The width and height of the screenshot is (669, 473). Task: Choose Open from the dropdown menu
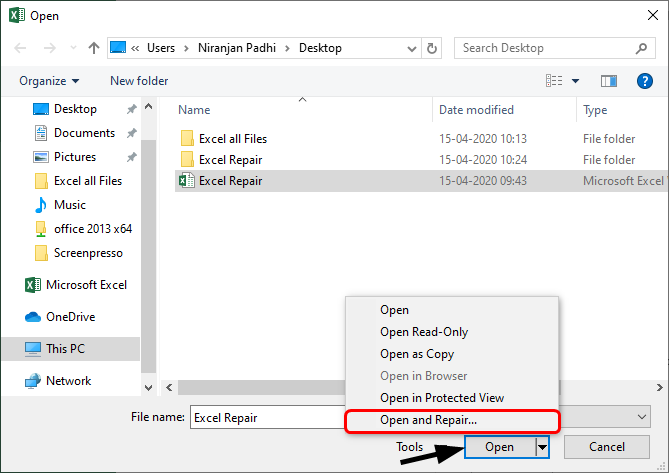point(452,310)
